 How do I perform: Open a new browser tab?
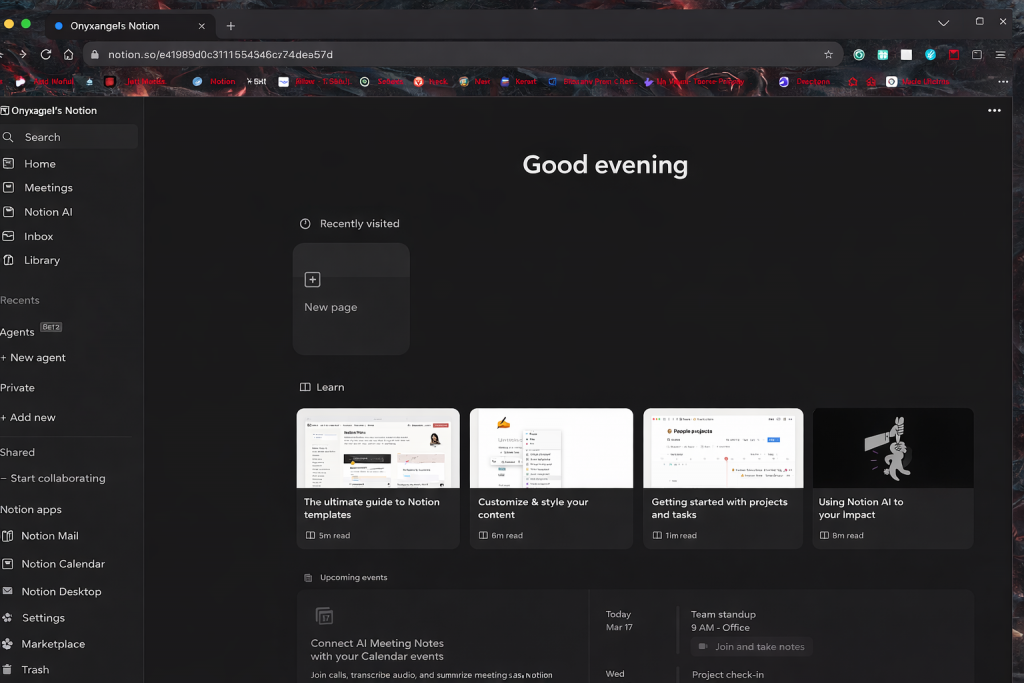231,26
